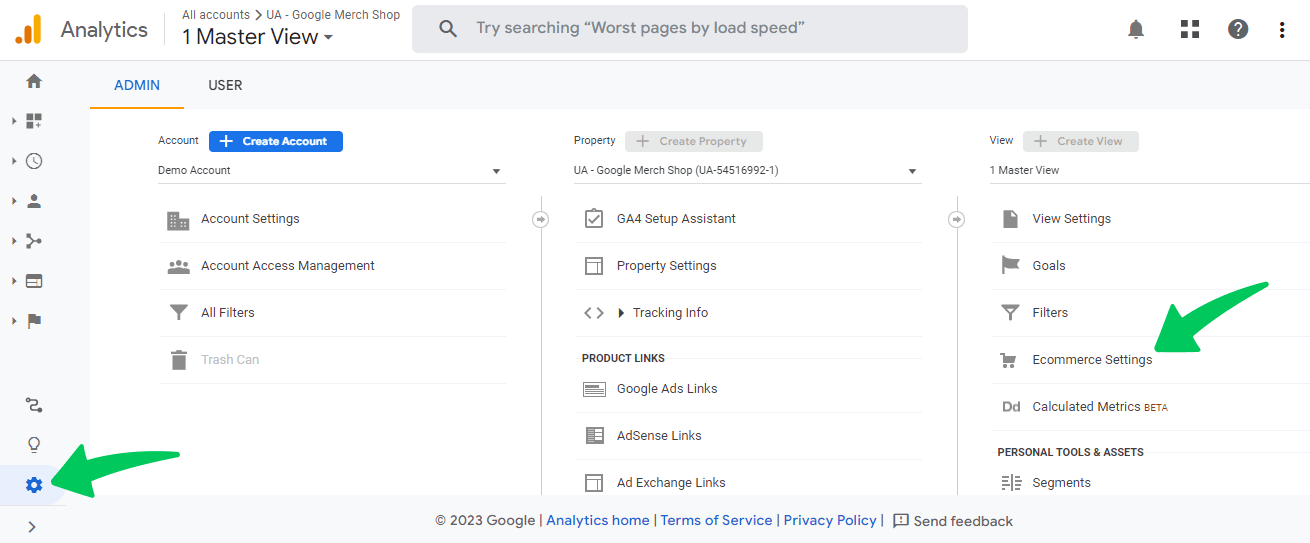The width and height of the screenshot is (1310, 543).
Task: Open the Property selector dropdown
Action: point(746,171)
